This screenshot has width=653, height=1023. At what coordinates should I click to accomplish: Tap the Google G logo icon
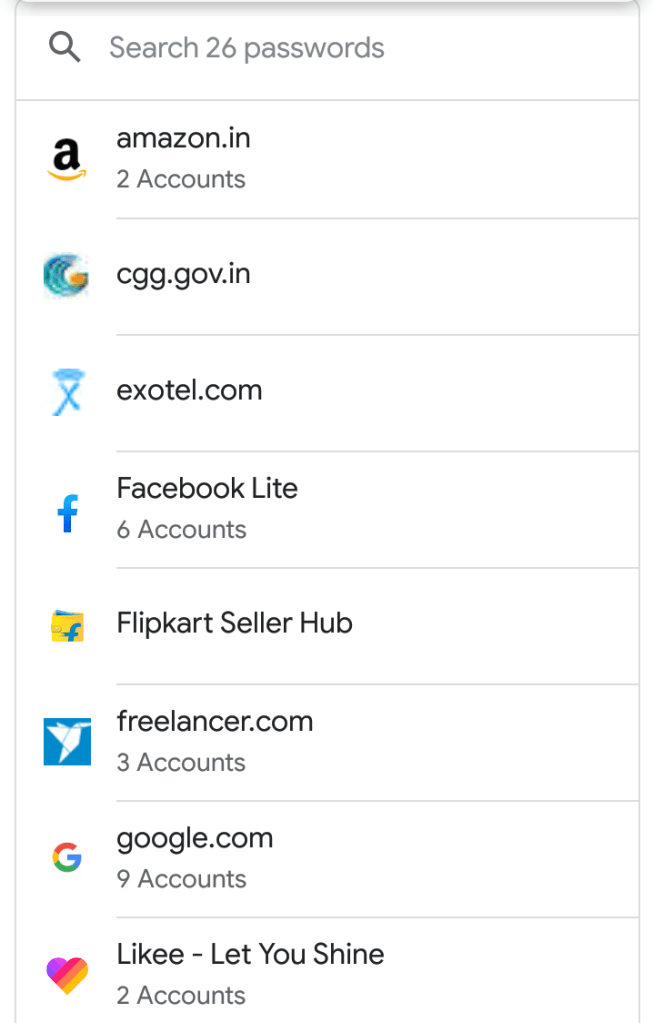(67, 858)
